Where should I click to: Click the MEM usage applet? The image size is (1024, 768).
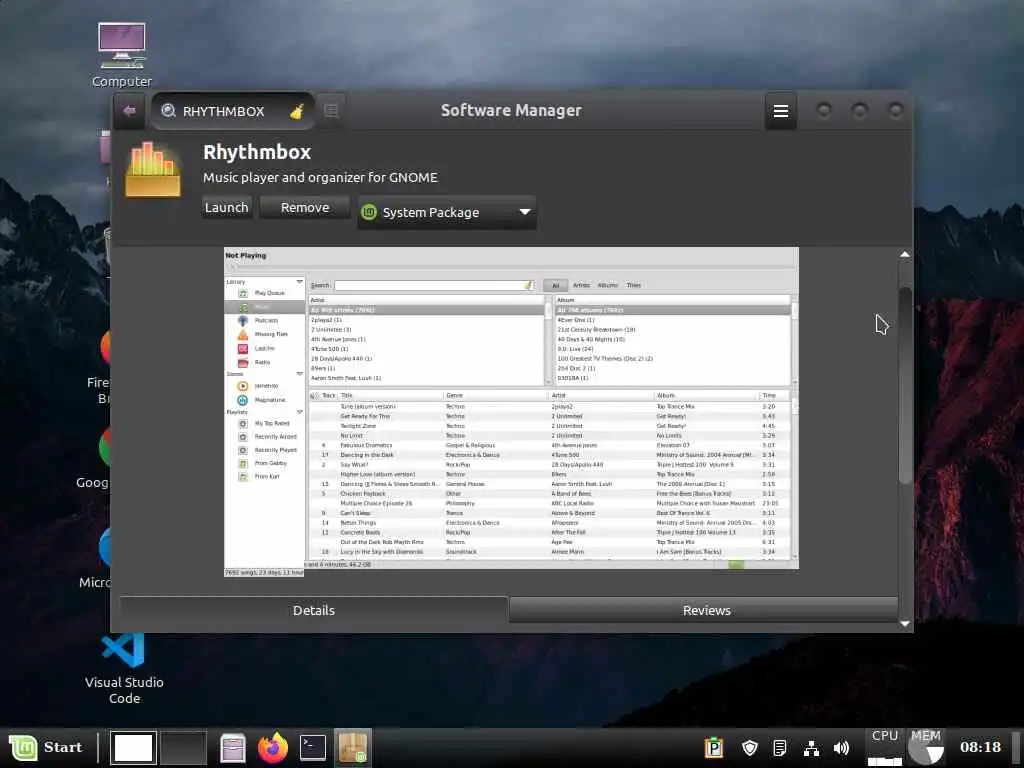tap(925, 748)
